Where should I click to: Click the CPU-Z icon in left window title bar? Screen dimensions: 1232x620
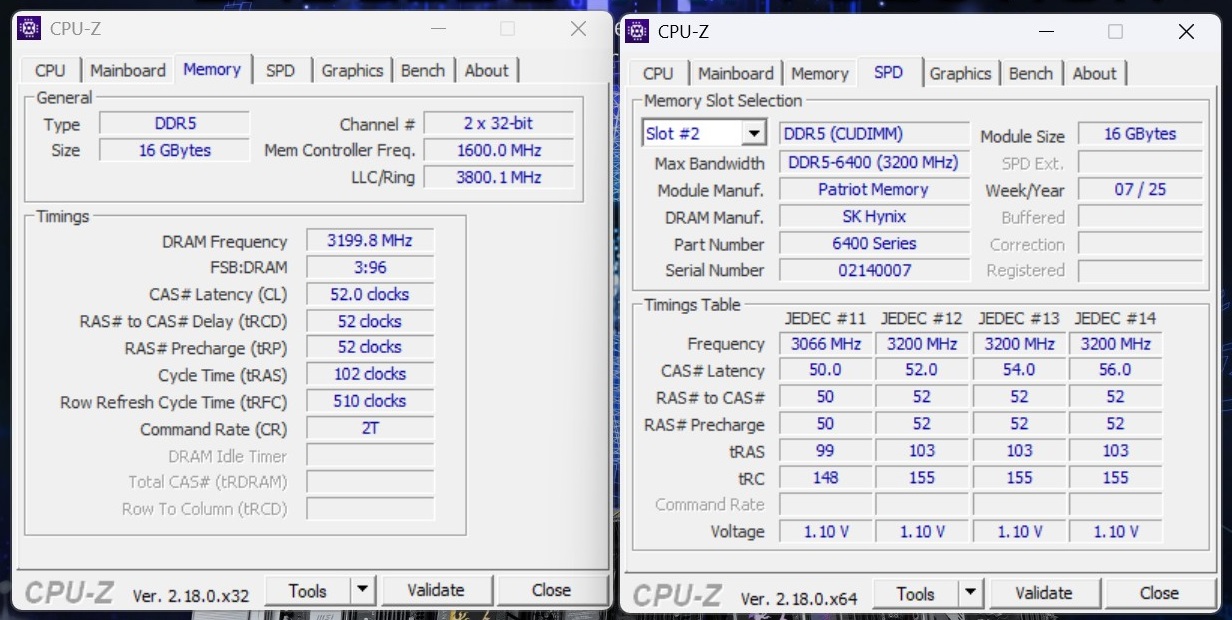[x=30, y=28]
